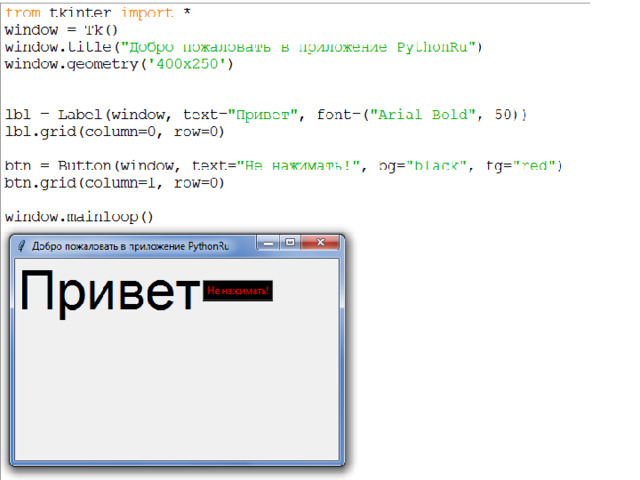Click the Tk feather icon in title bar
This screenshot has height=480, width=640.
(21, 245)
